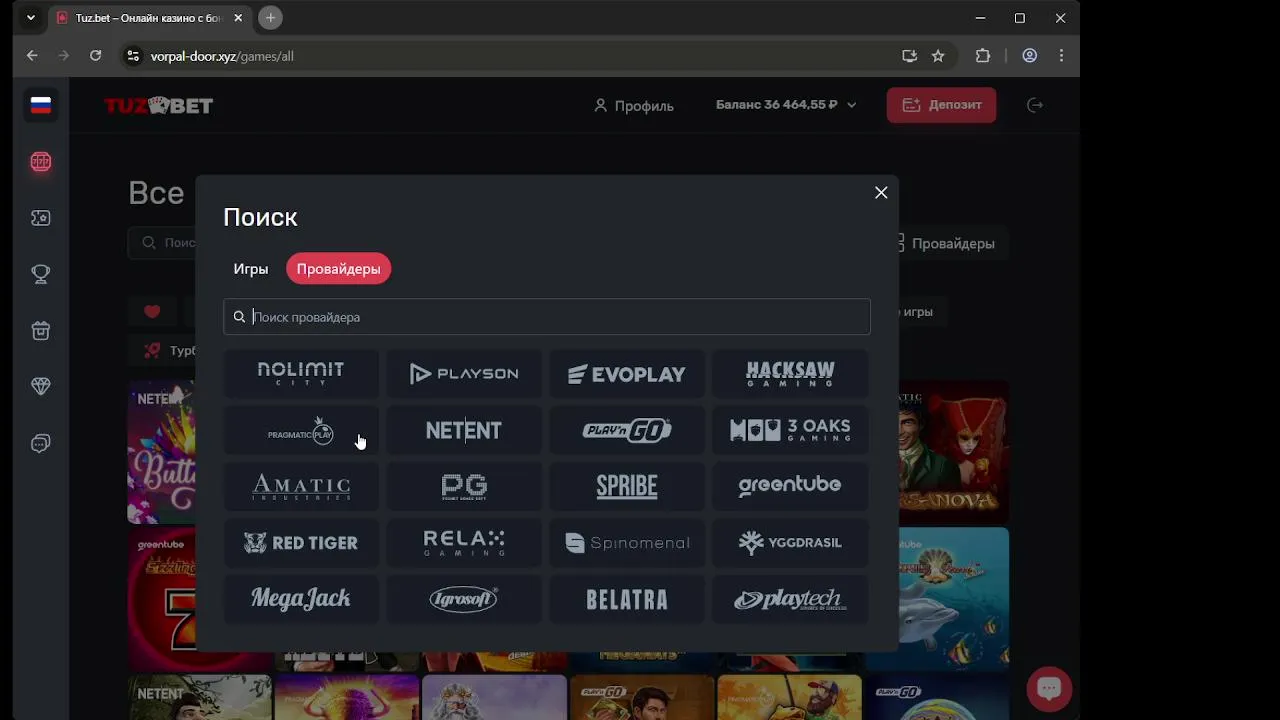Bookmark this page with star icon

click(938, 56)
